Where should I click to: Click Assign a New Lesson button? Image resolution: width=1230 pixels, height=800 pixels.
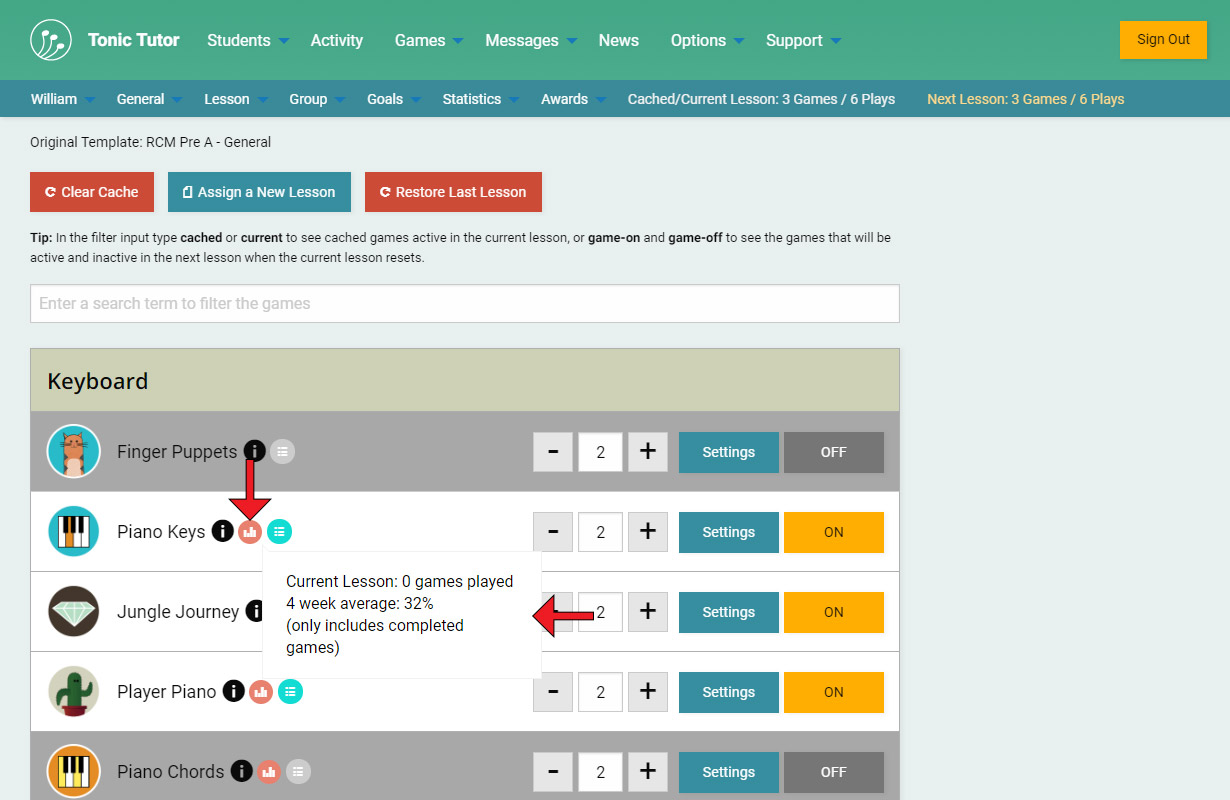click(259, 192)
